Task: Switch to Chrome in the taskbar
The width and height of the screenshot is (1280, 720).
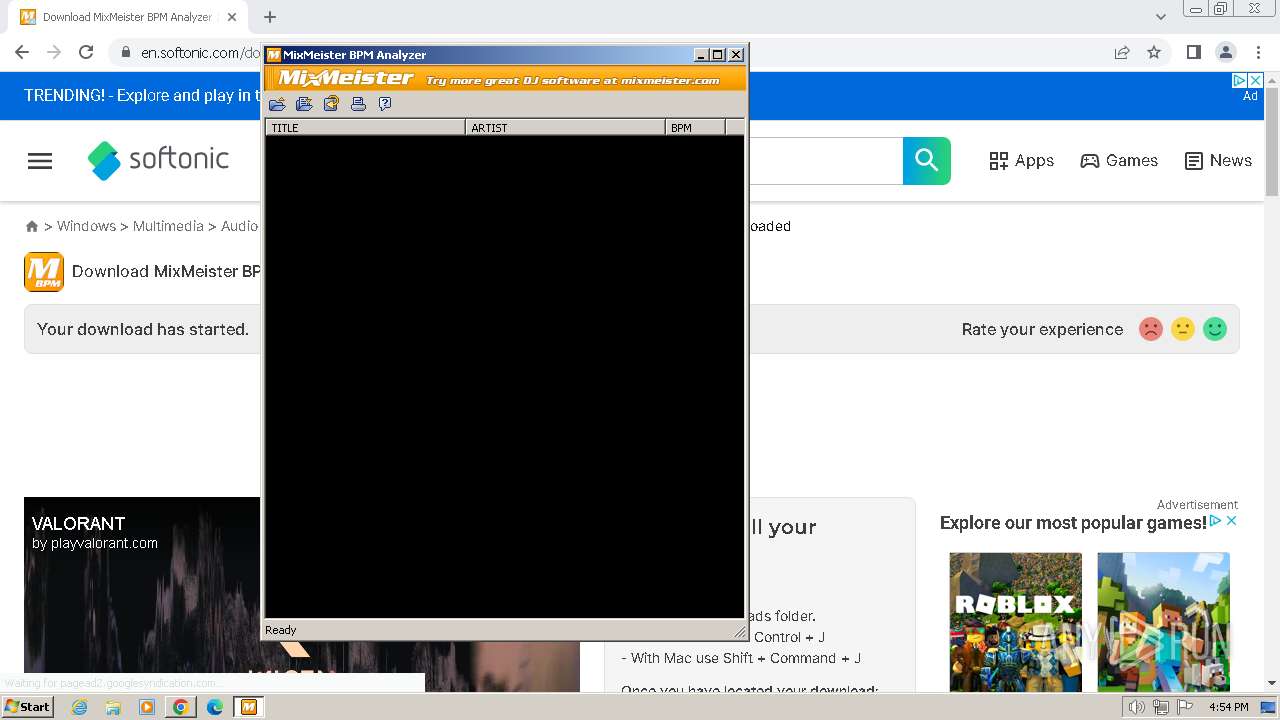Action: [x=180, y=707]
